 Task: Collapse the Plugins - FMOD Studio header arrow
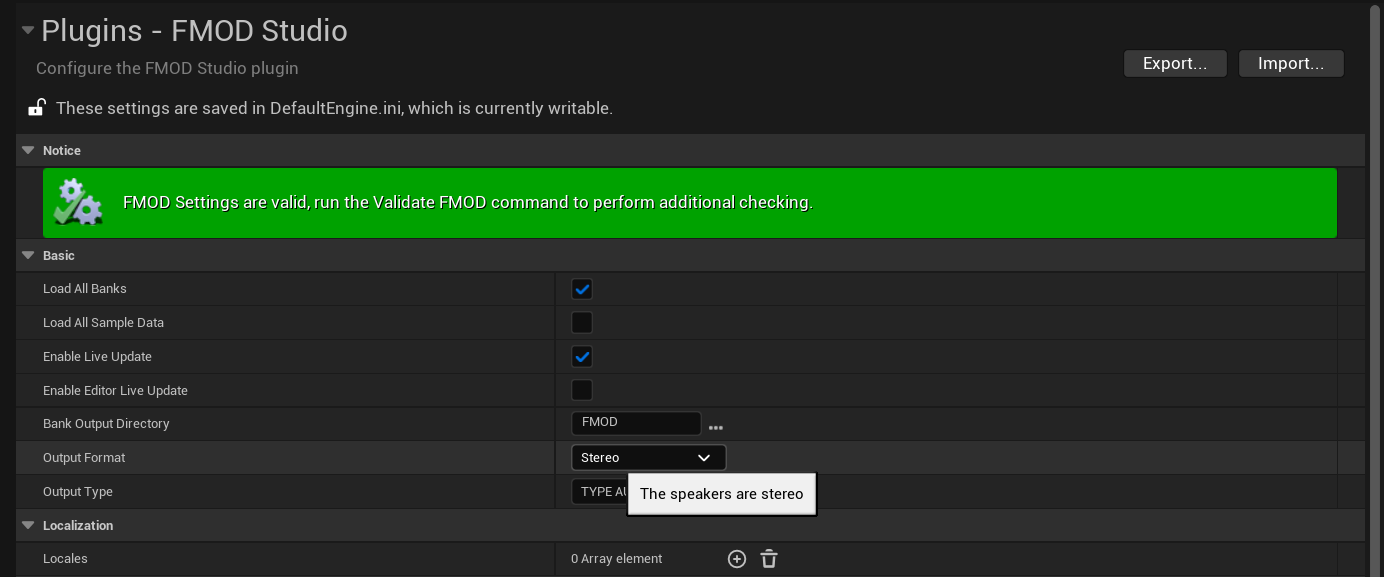[x=28, y=30]
